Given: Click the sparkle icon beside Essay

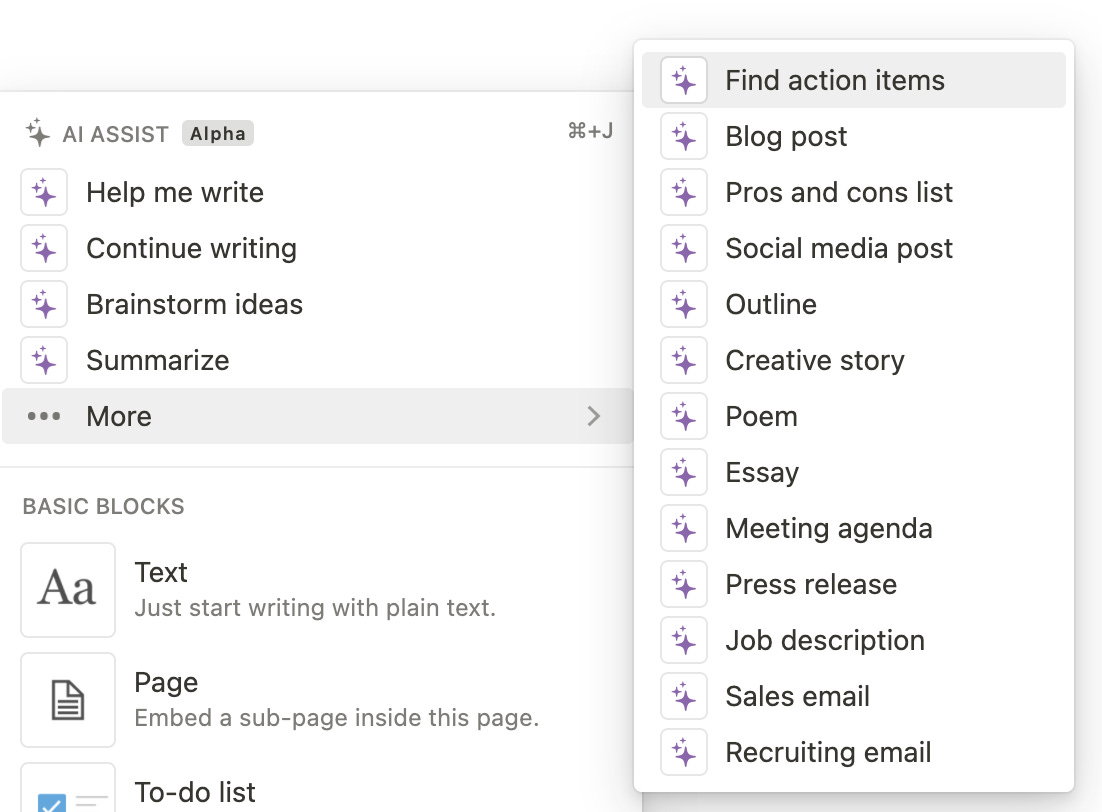Looking at the screenshot, I should [x=684, y=473].
